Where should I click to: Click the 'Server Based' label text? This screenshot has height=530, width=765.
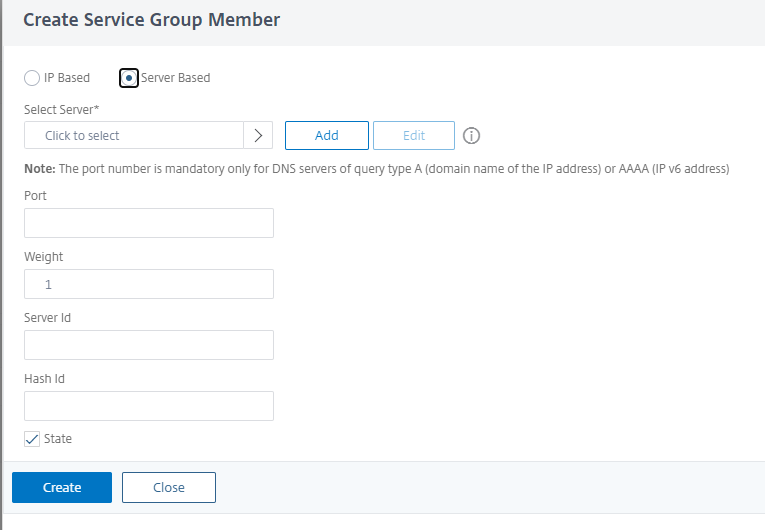[176, 78]
